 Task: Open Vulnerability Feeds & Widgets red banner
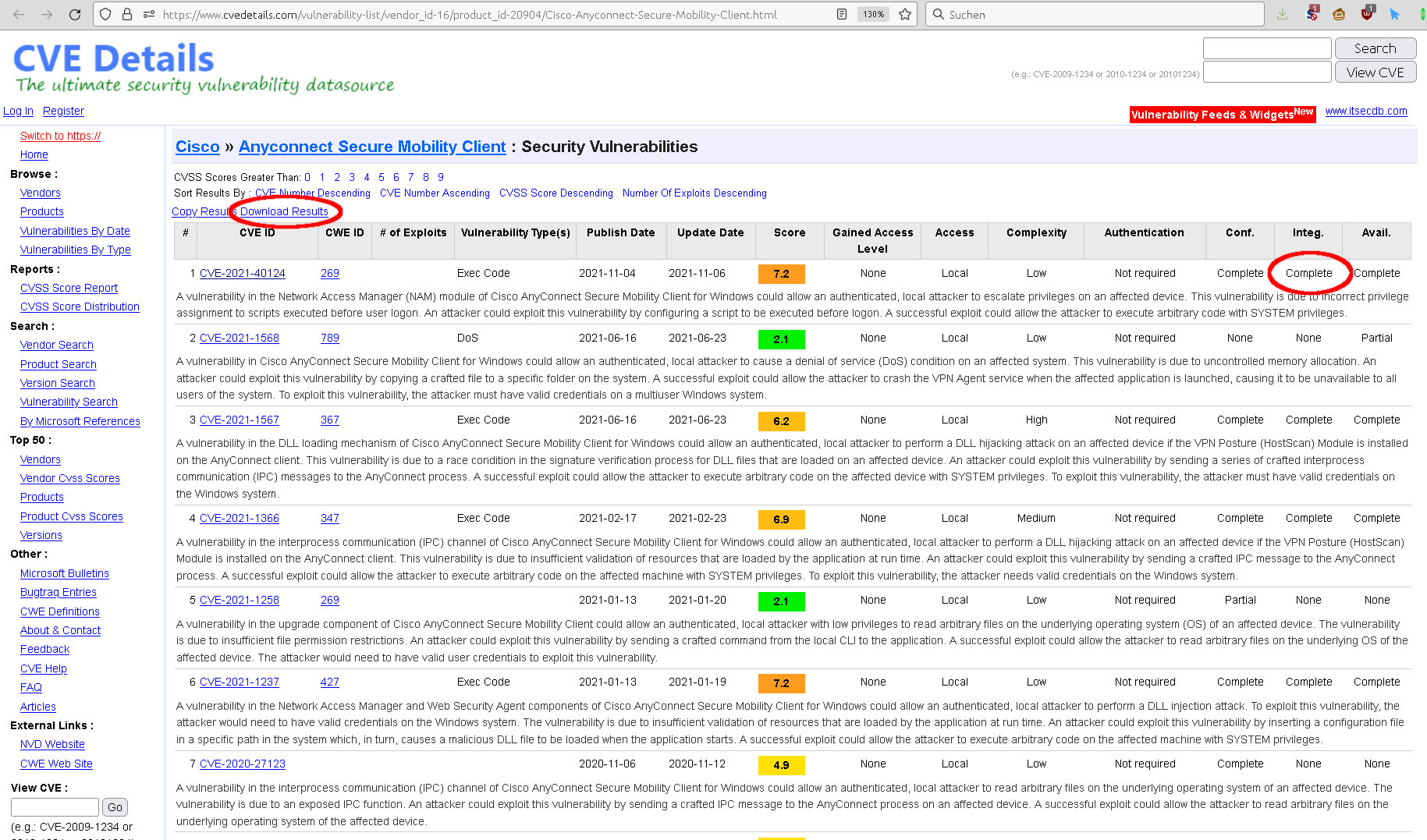click(1223, 114)
